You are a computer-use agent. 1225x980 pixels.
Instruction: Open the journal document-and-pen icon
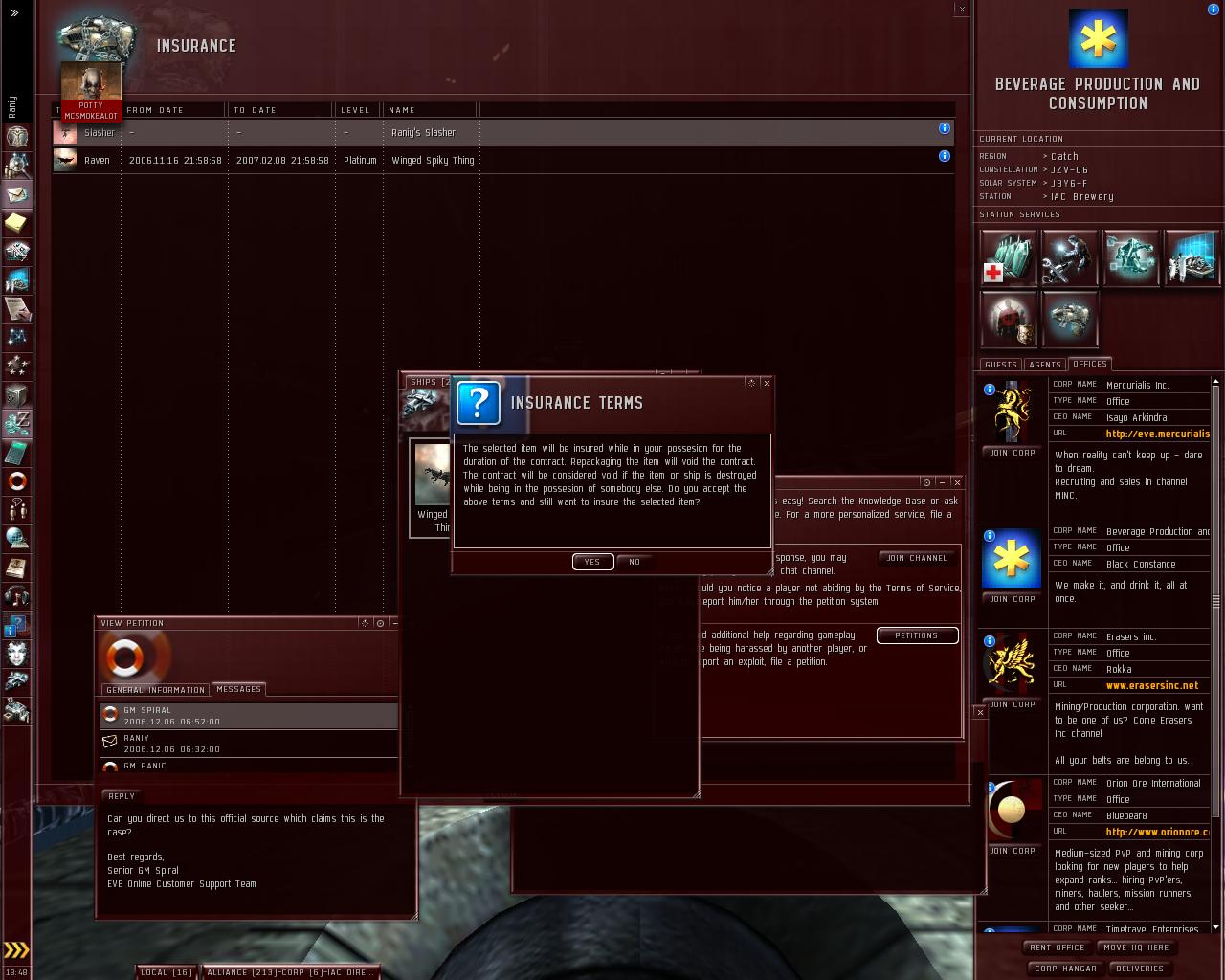click(x=16, y=309)
